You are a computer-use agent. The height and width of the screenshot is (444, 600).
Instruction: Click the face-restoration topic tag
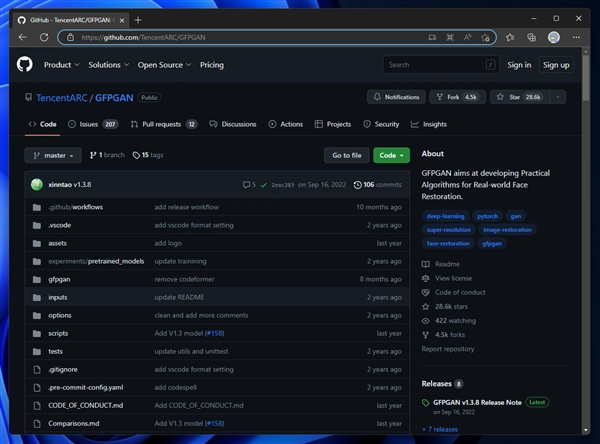[448, 243]
